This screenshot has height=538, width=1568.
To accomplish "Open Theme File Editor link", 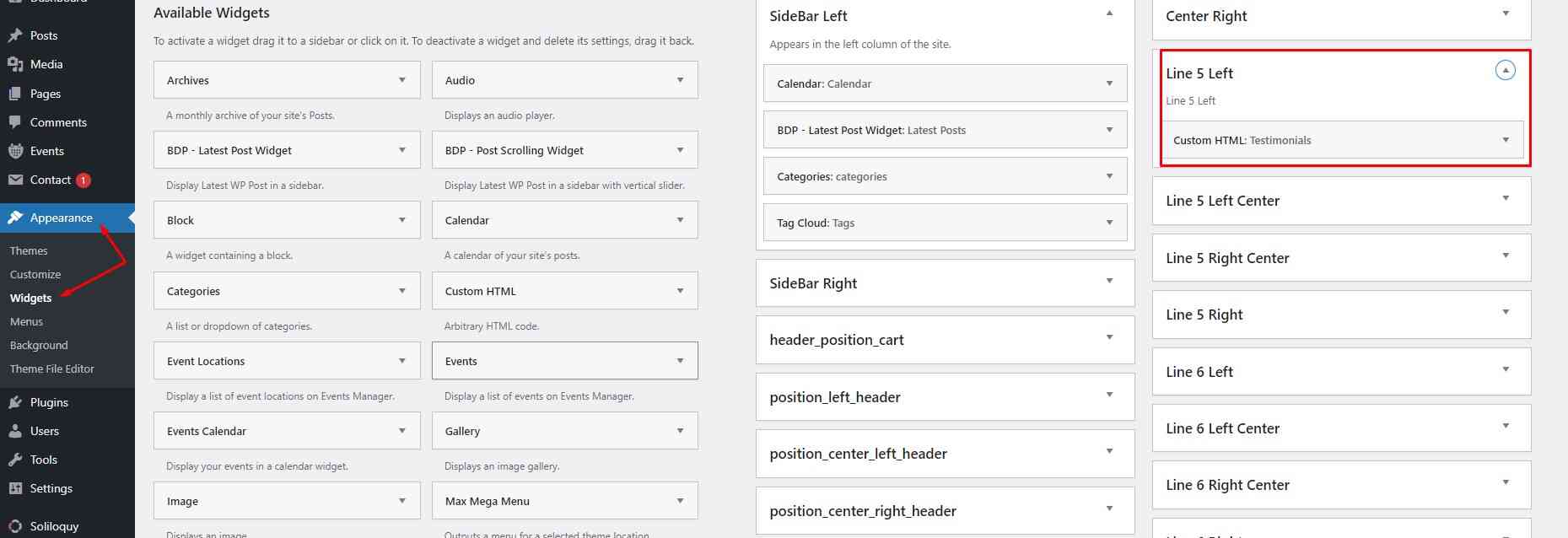I will [x=52, y=369].
